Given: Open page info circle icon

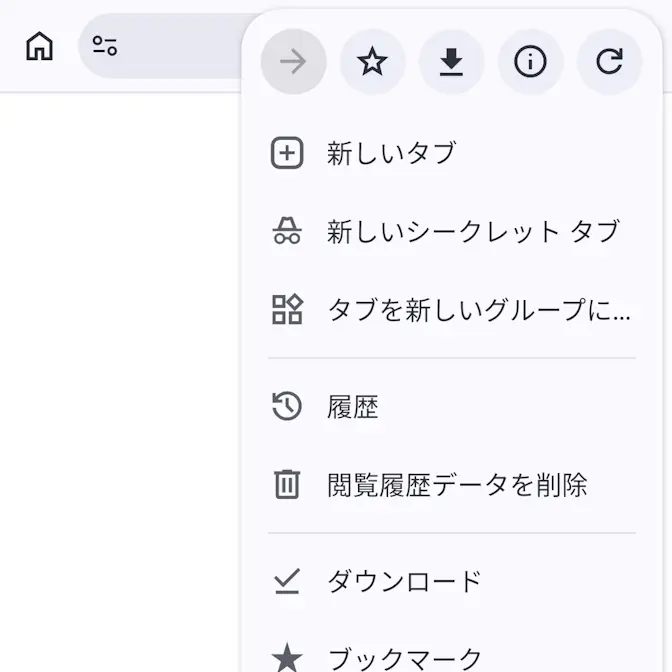Looking at the screenshot, I should [x=530, y=62].
